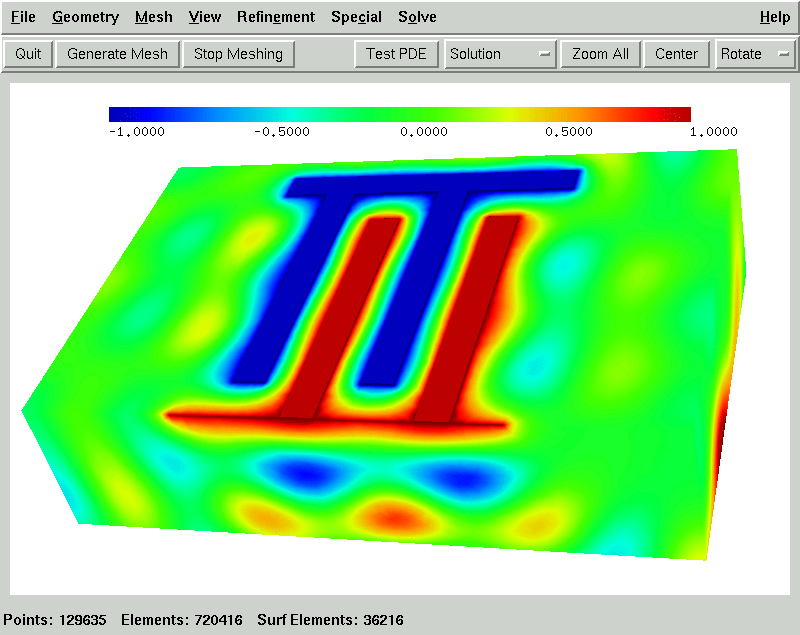
Task: Click the Points: 129635 status text
Action: (55, 620)
